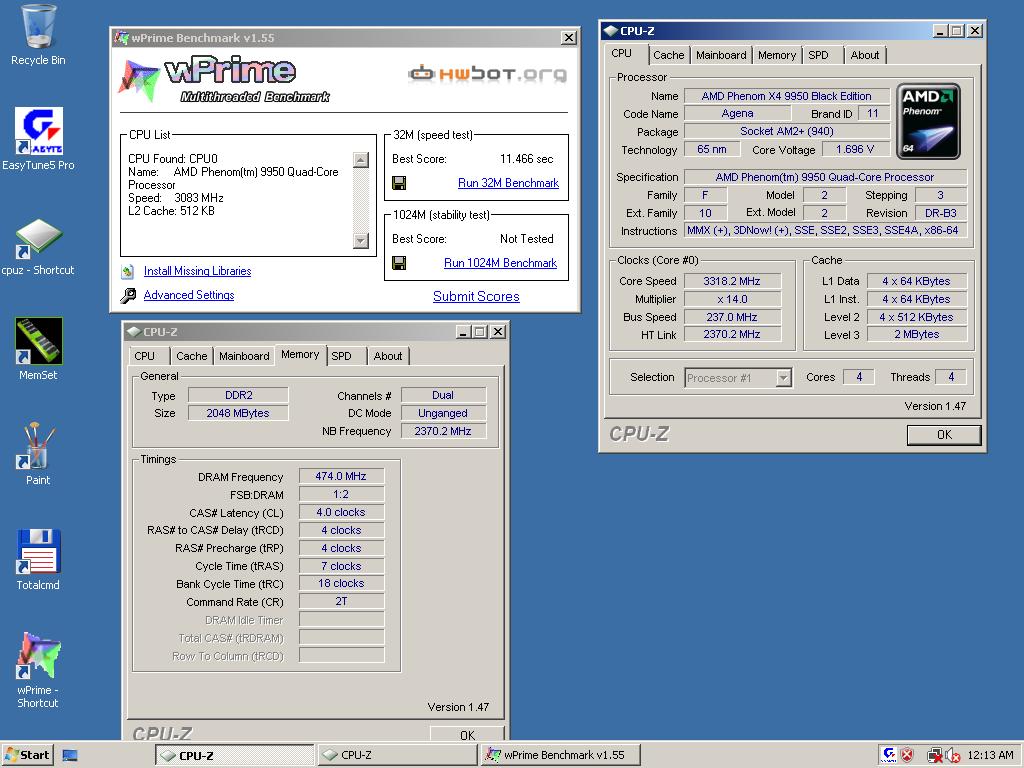1024x768 pixels.
Task: Open Memory tab in right CPU-Z window
Action: coord(776,56)
